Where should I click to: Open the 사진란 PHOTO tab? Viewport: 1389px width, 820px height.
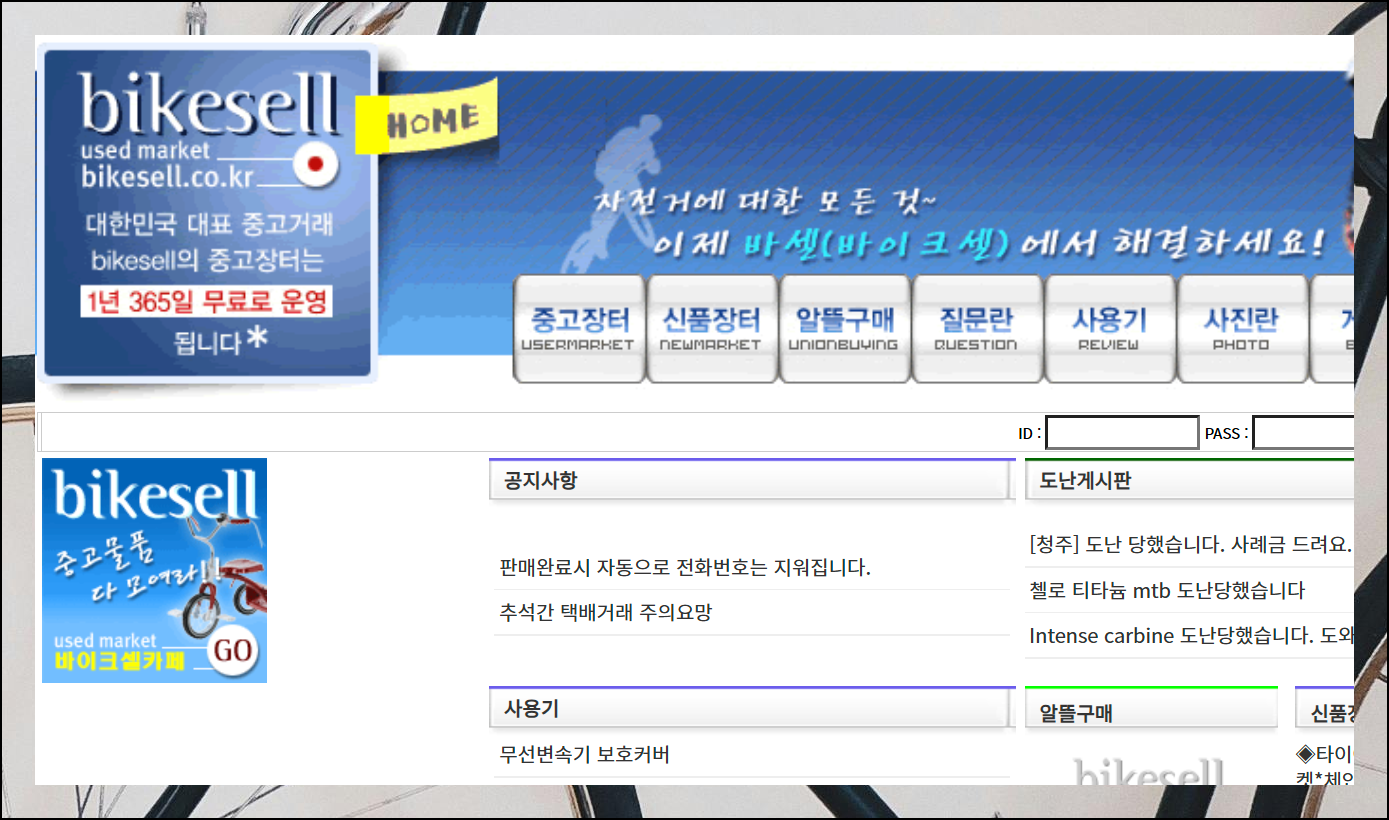pyautogui.click(x=1241, y=329)
